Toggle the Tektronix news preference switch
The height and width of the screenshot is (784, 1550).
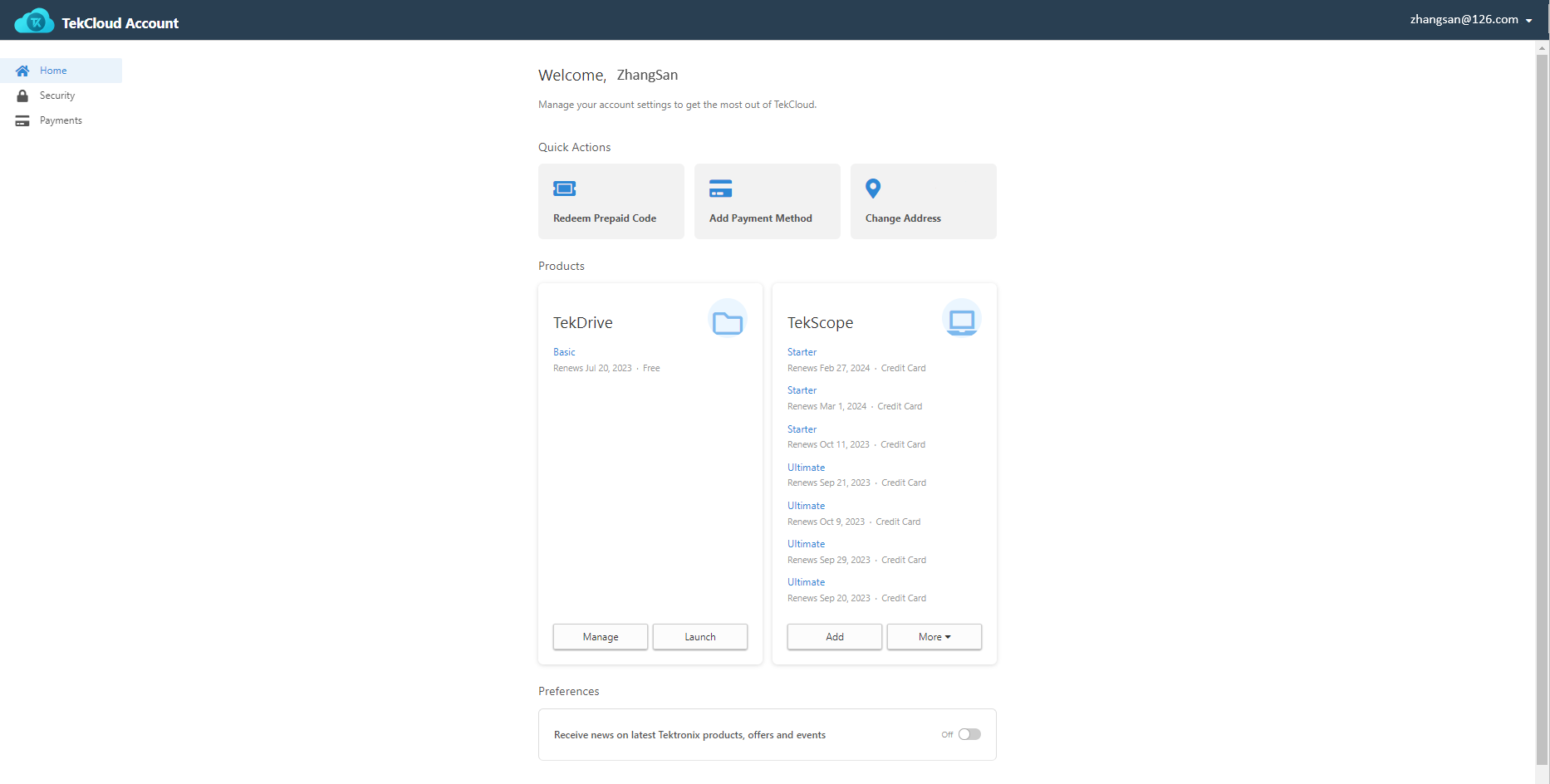969,734
